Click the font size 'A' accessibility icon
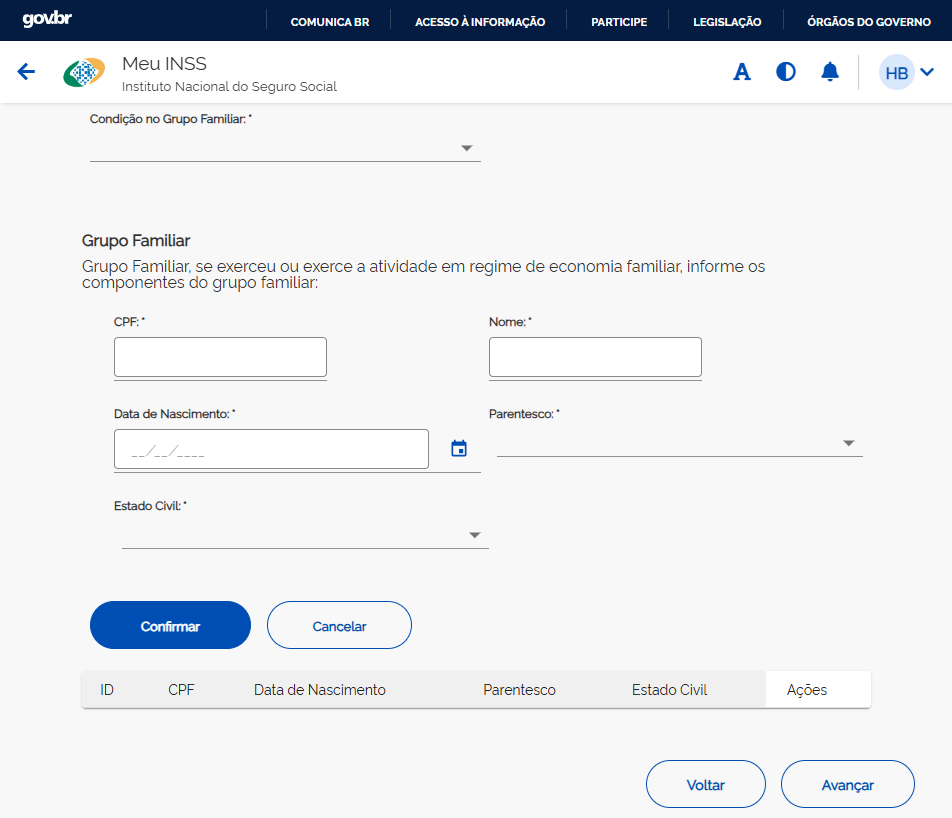This screenshot has height=818, width=952. coord(742,72)
